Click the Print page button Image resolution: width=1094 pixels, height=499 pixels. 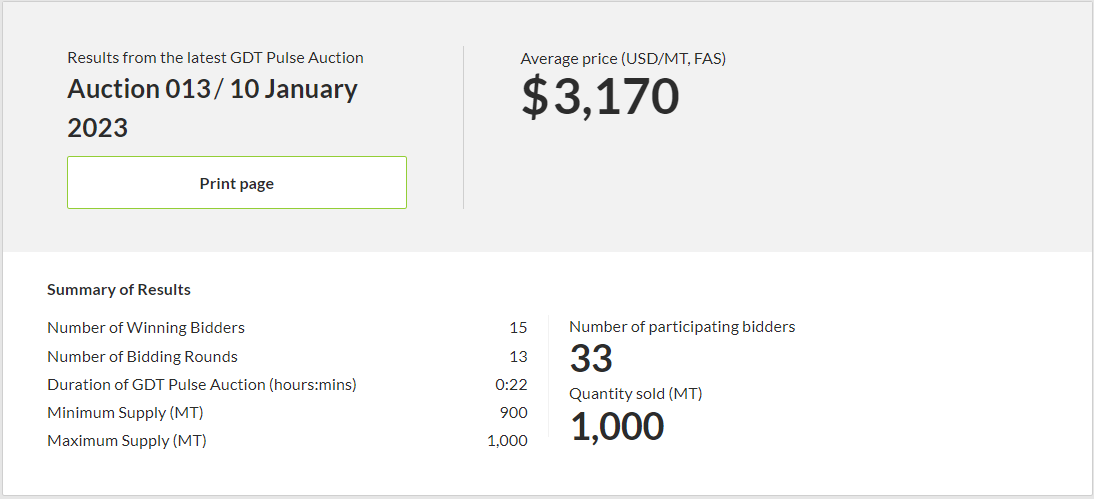coord(237,183)
